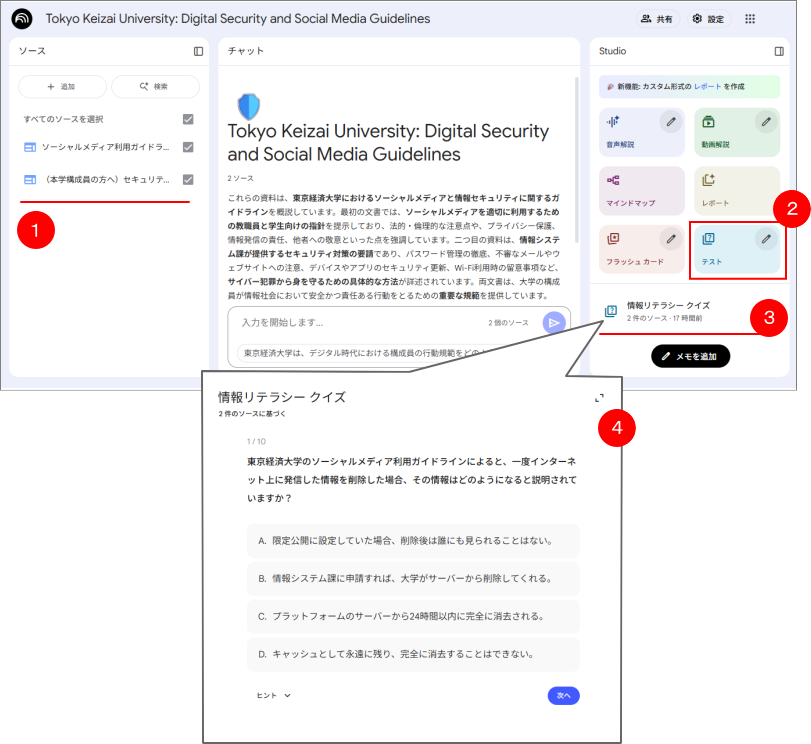Viewport: 811px width, 744px height.
Task: Select answer A 限定公開に設定していた場合
Action: pyautogui.click(x=413, y=541)
